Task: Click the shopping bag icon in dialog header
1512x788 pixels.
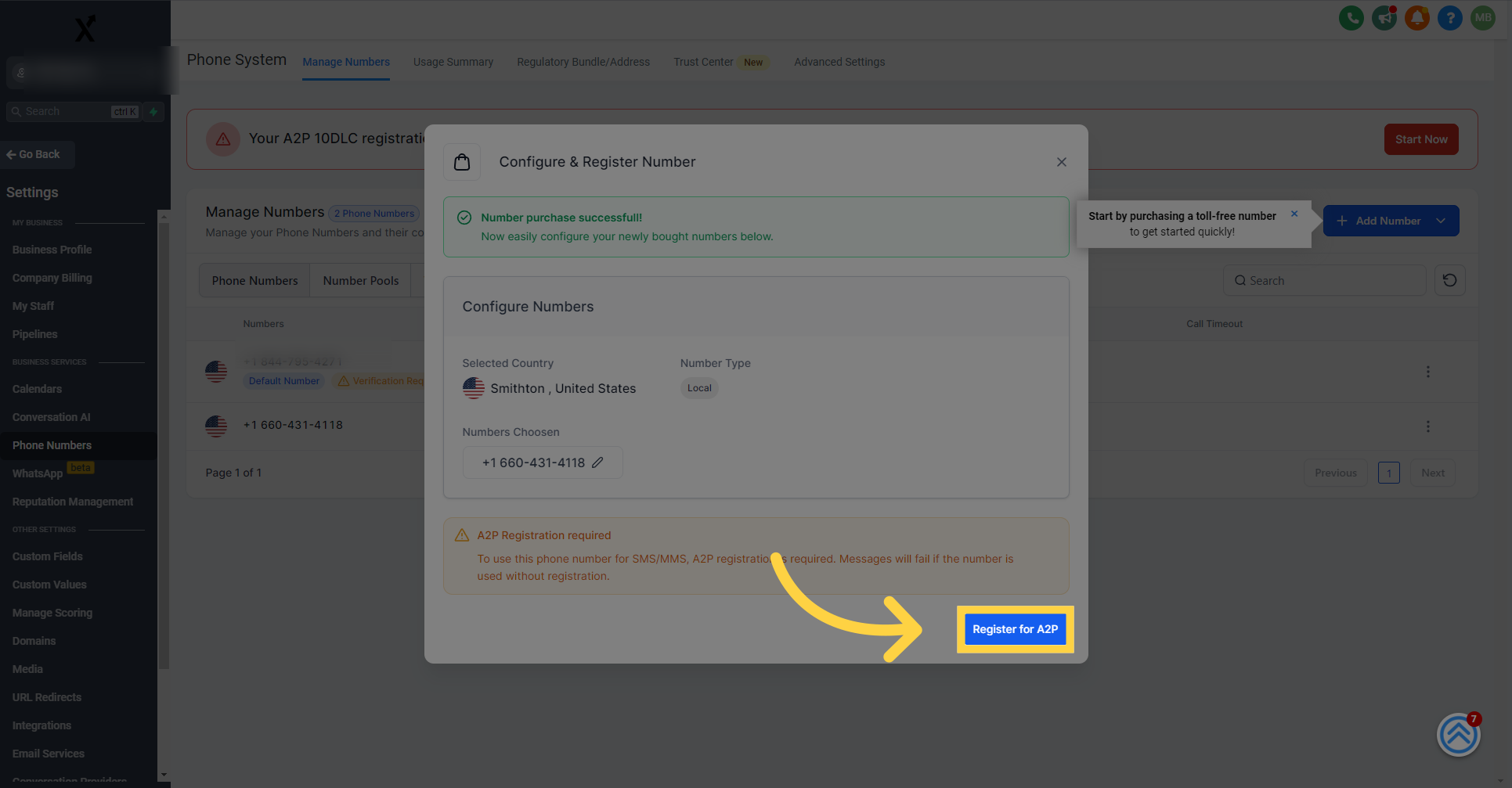Action: [x=462, y=162]
